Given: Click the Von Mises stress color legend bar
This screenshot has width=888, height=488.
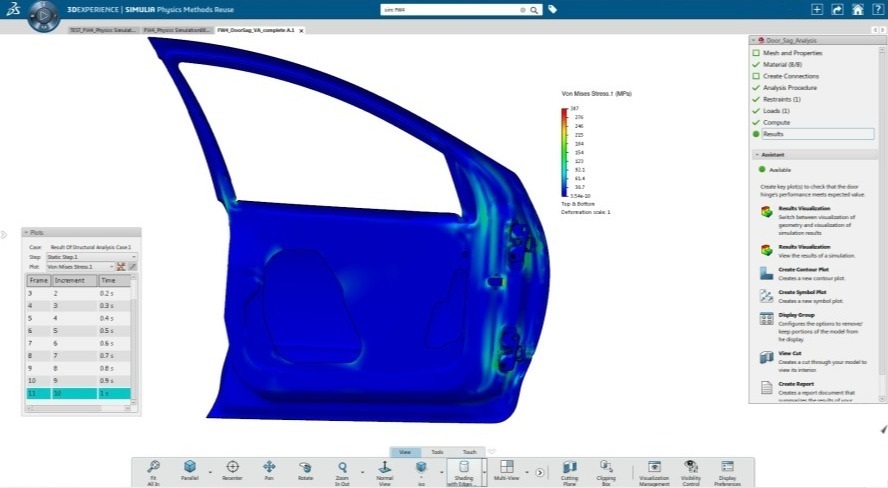Looking at the screenshot, I should (x=564, y=151).
